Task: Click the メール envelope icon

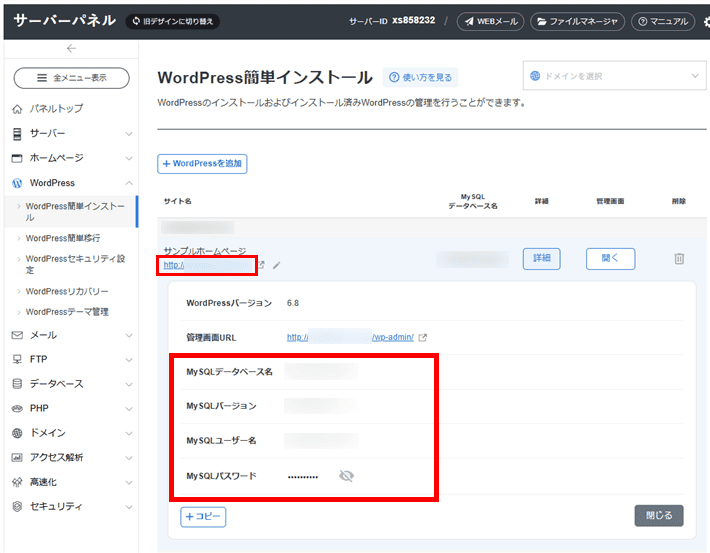Action: click(17, 335)
